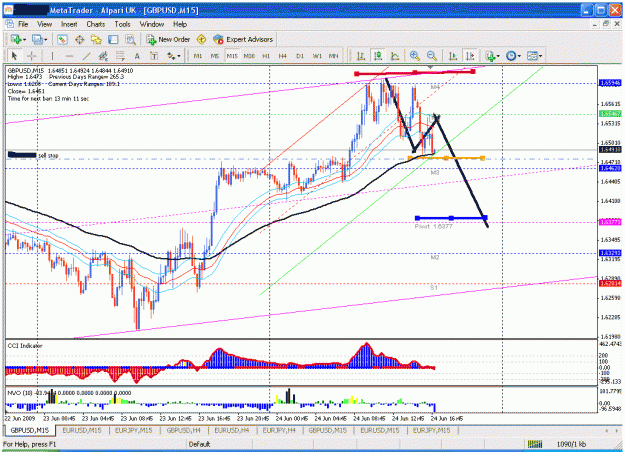
Task: Open the Periodicity clock dropdown
Action: [513, 56]
